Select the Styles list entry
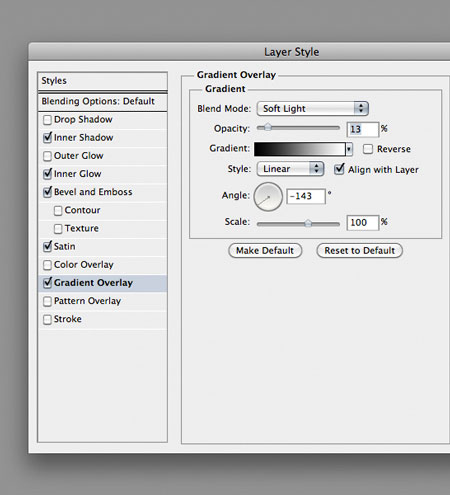Image resolution: width=450 pixels, height=495 pixels. click(103, 81)
